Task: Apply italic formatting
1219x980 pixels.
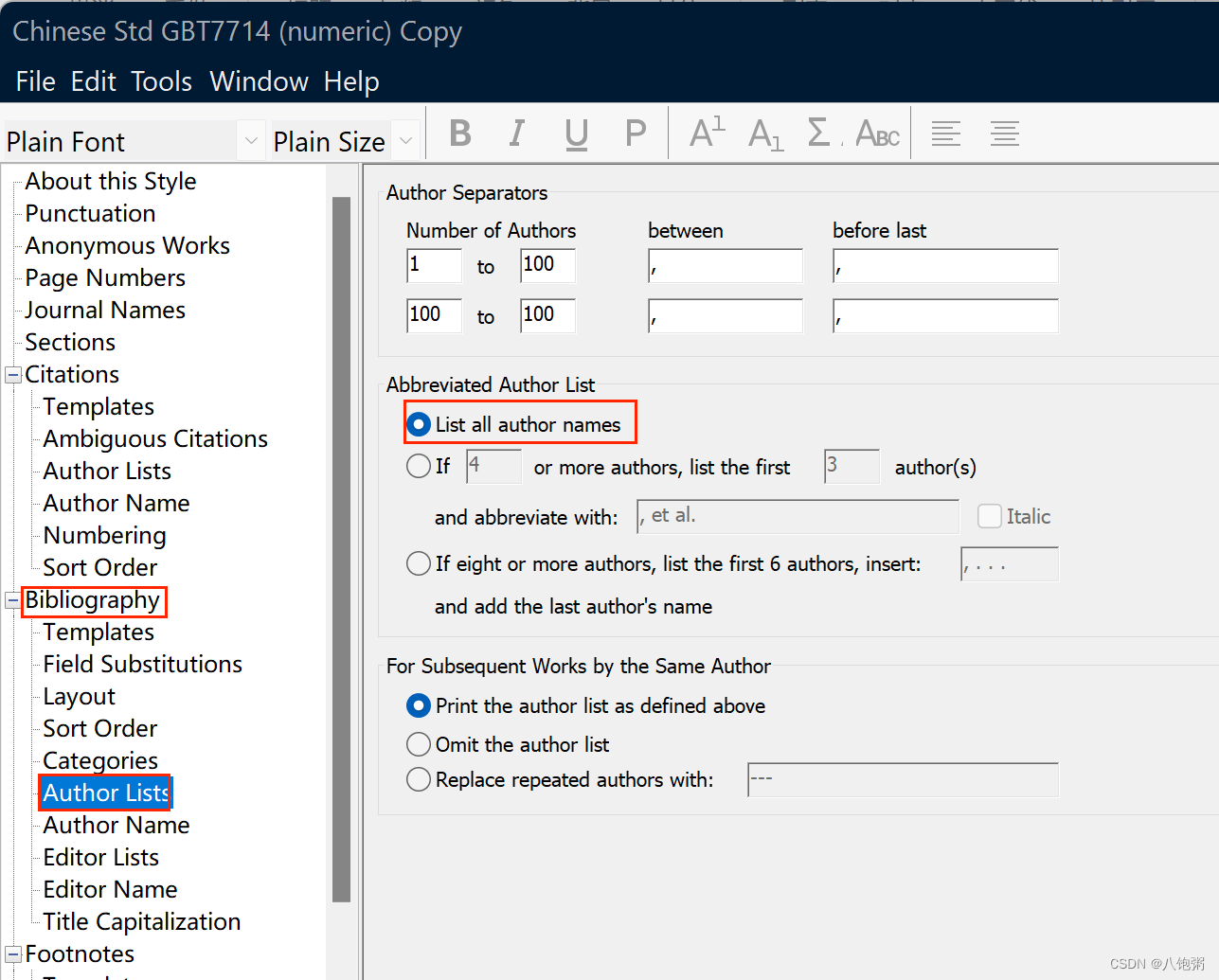Action: pyautogui.click(x=517, y=133)
